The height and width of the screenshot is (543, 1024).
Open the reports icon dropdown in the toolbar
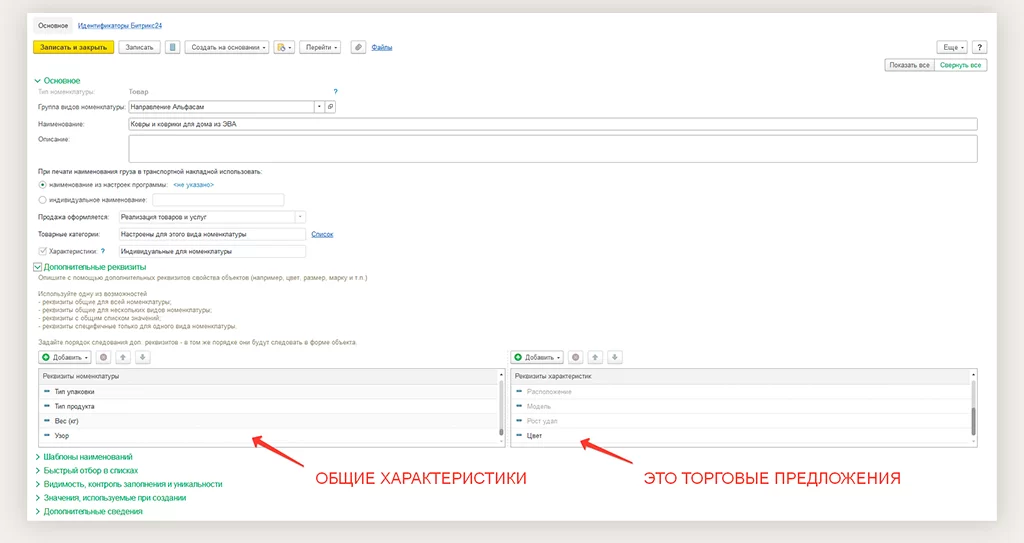[x=284, y=47]
